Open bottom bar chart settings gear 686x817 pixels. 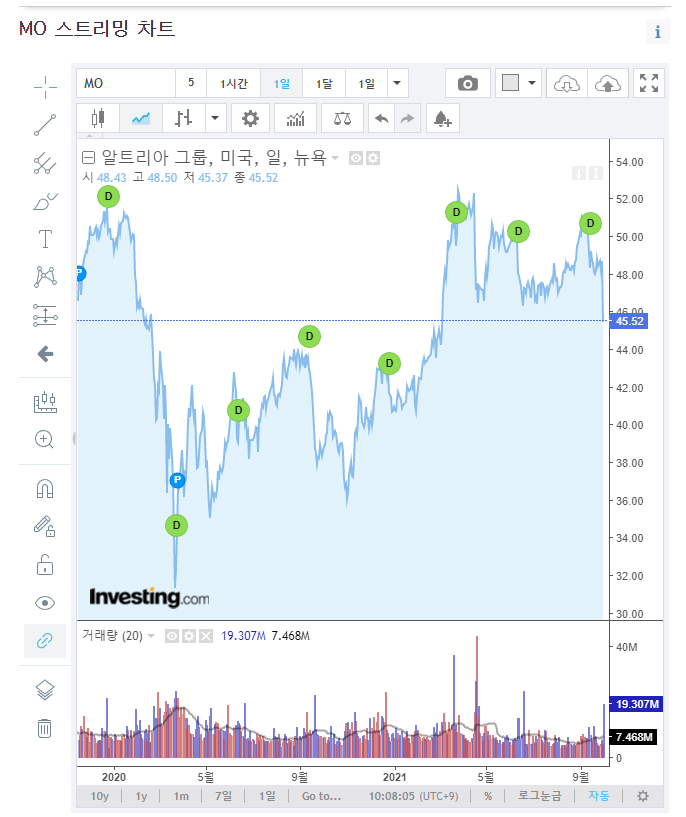point(643,796)
